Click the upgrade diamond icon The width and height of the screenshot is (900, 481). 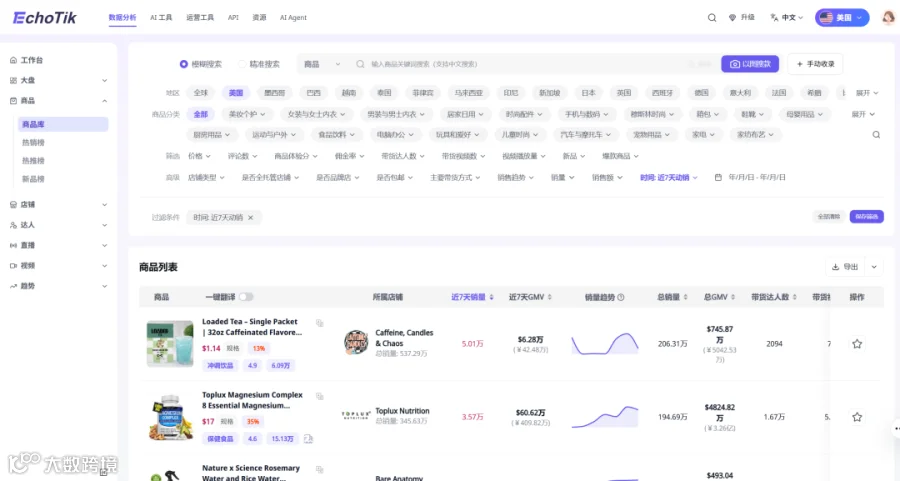[732, 18]
